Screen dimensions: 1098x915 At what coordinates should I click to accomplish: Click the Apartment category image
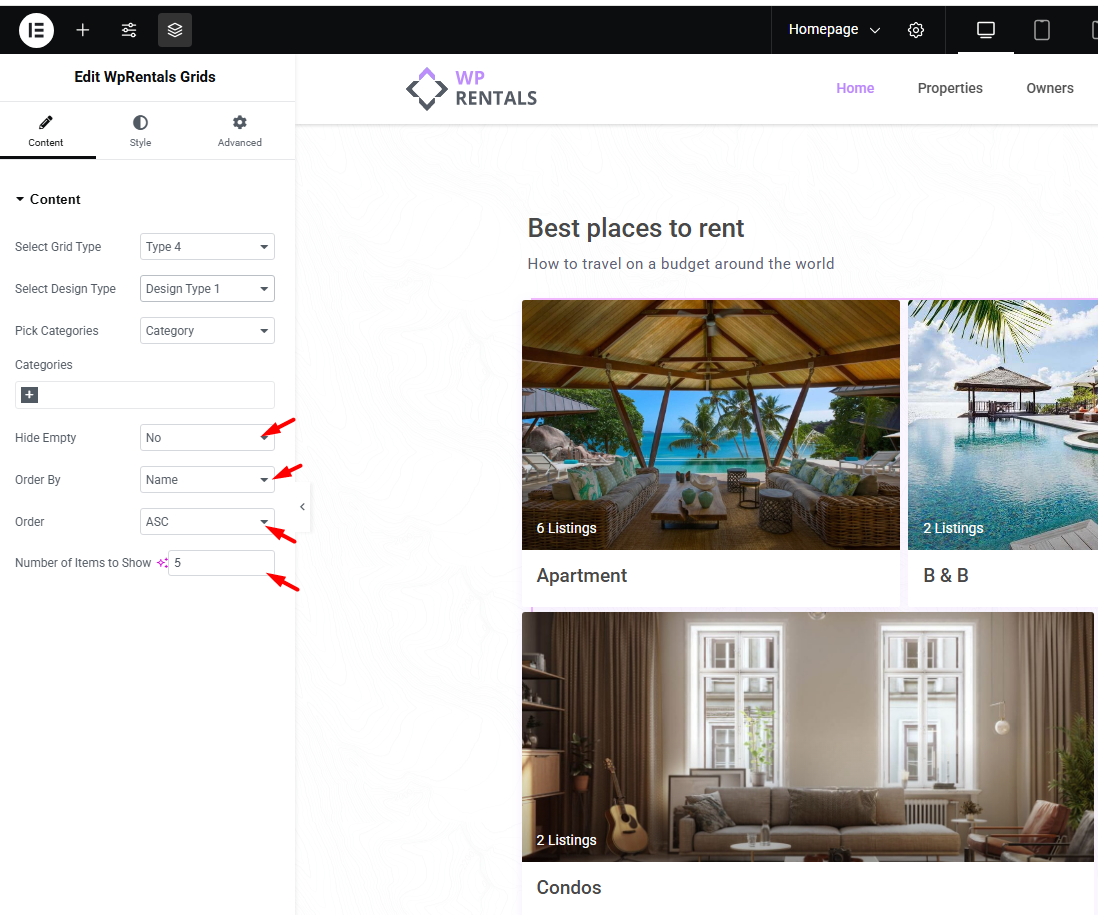[x=710, y=424]
